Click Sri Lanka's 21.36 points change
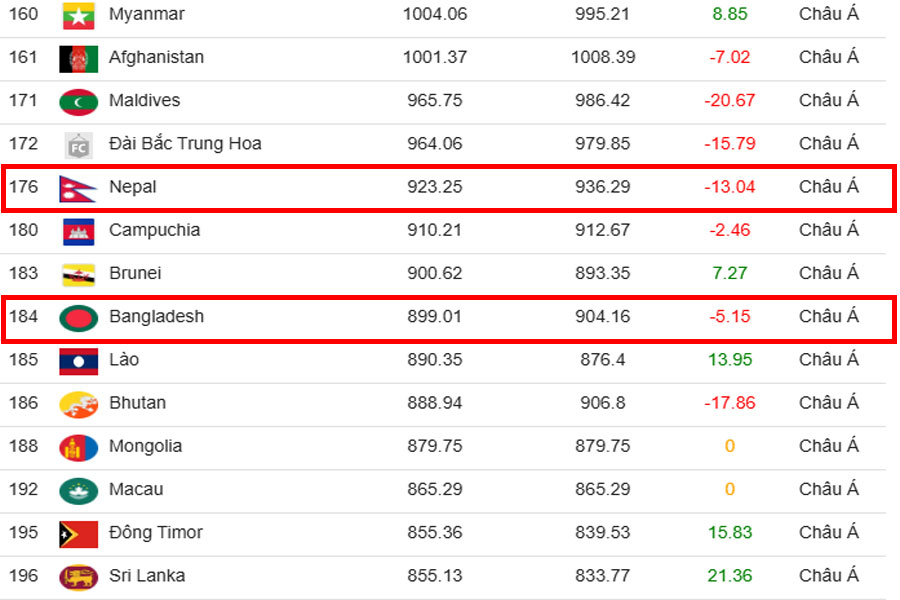 coord(729,576)
